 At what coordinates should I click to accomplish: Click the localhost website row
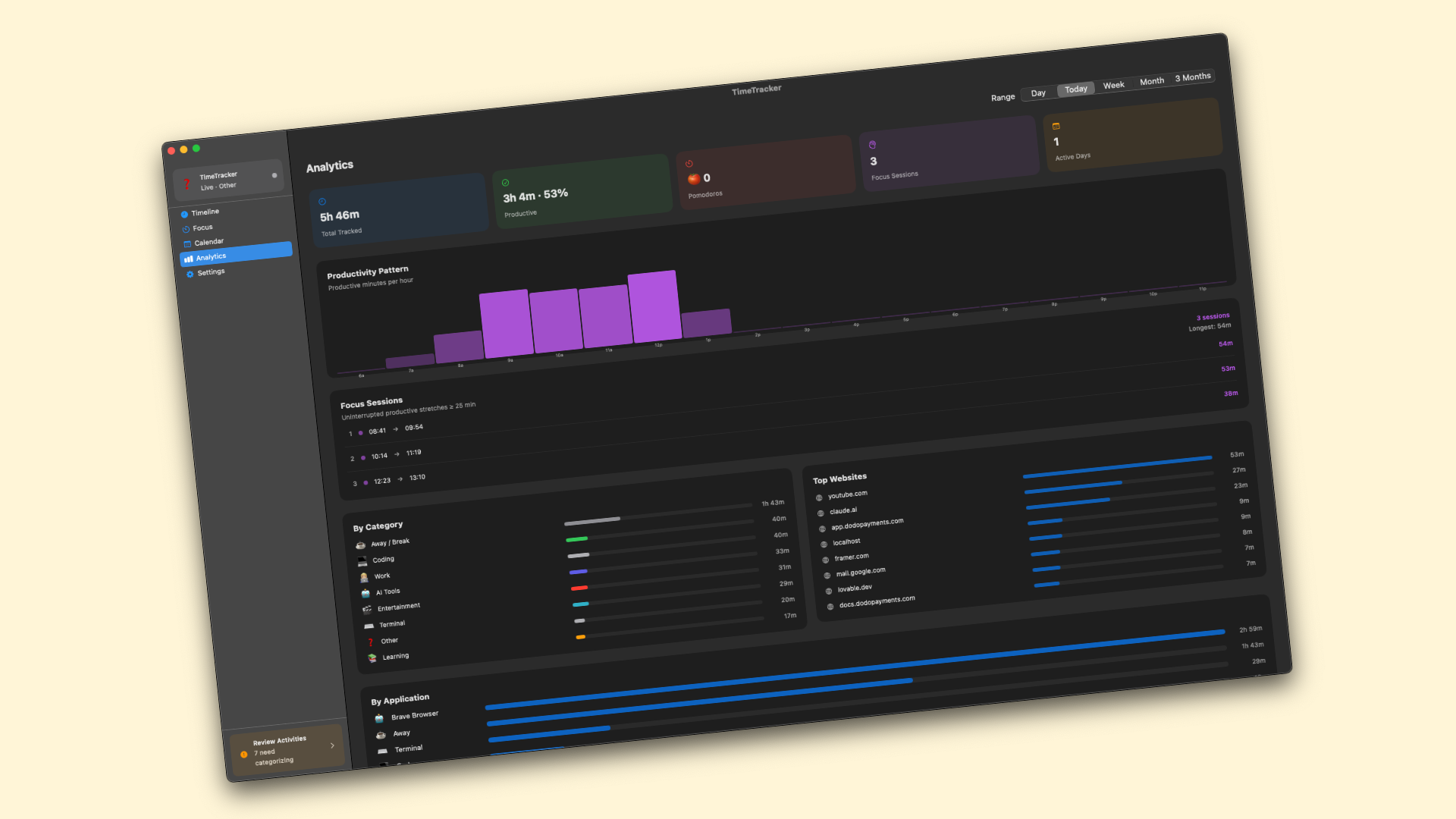tap(1034, 522)
